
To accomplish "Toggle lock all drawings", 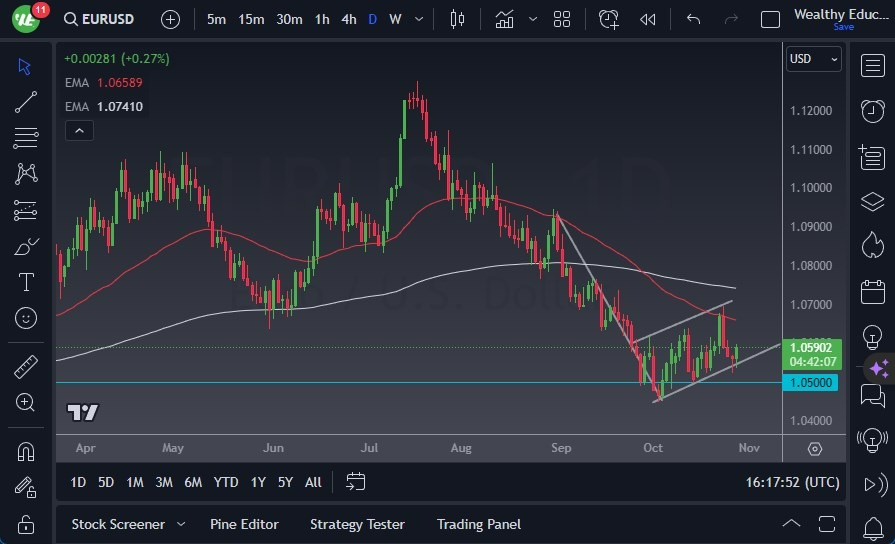I will [26, 523].
